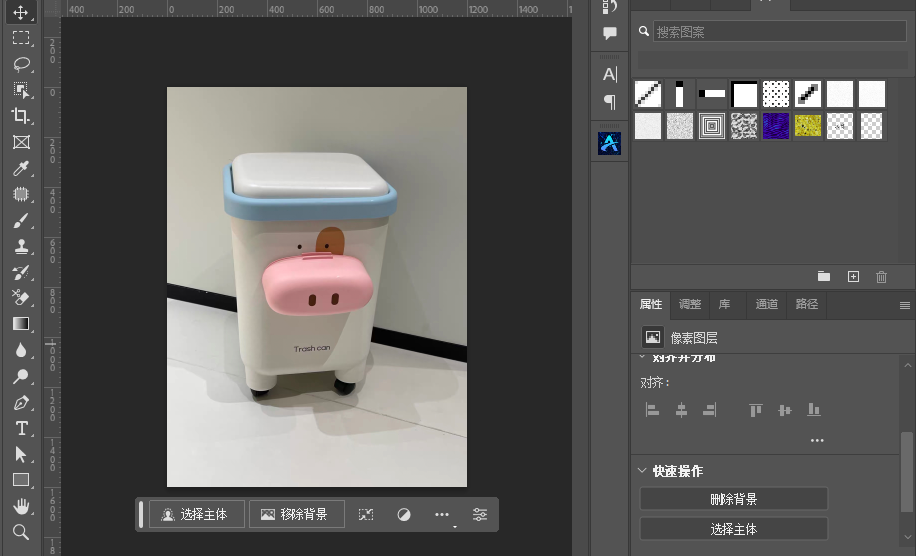Select the yellow textured pattern swatch

(x=808, y=126)
